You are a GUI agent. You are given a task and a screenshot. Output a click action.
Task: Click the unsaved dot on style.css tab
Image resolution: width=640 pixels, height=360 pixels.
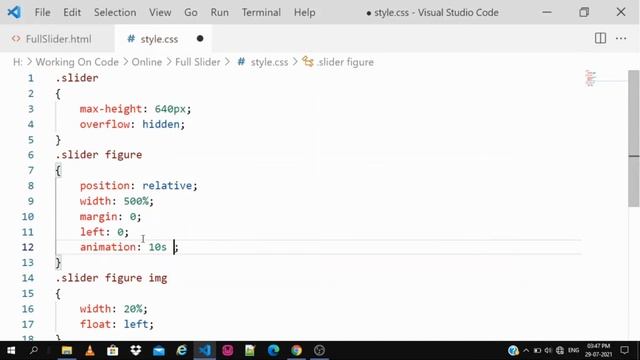point(200,39)
